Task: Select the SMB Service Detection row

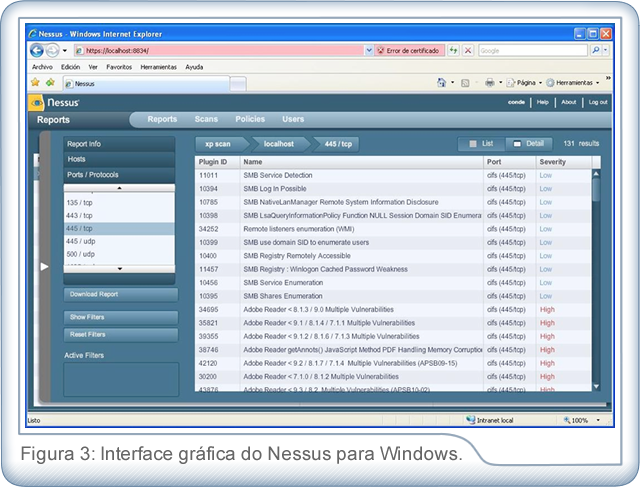Action: [393, 176]
